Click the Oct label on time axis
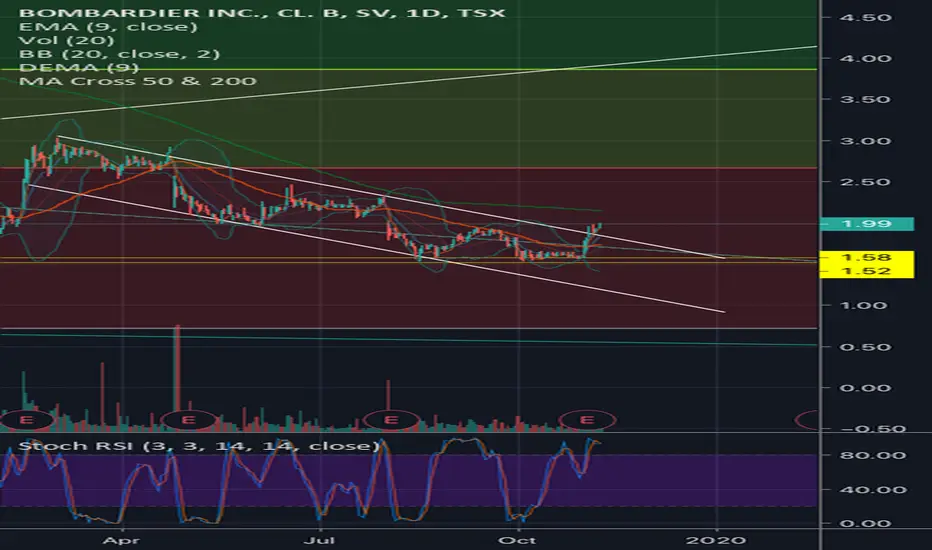Image resolution: width=932 pixels, height=550 pixels. tap(518, 540)
